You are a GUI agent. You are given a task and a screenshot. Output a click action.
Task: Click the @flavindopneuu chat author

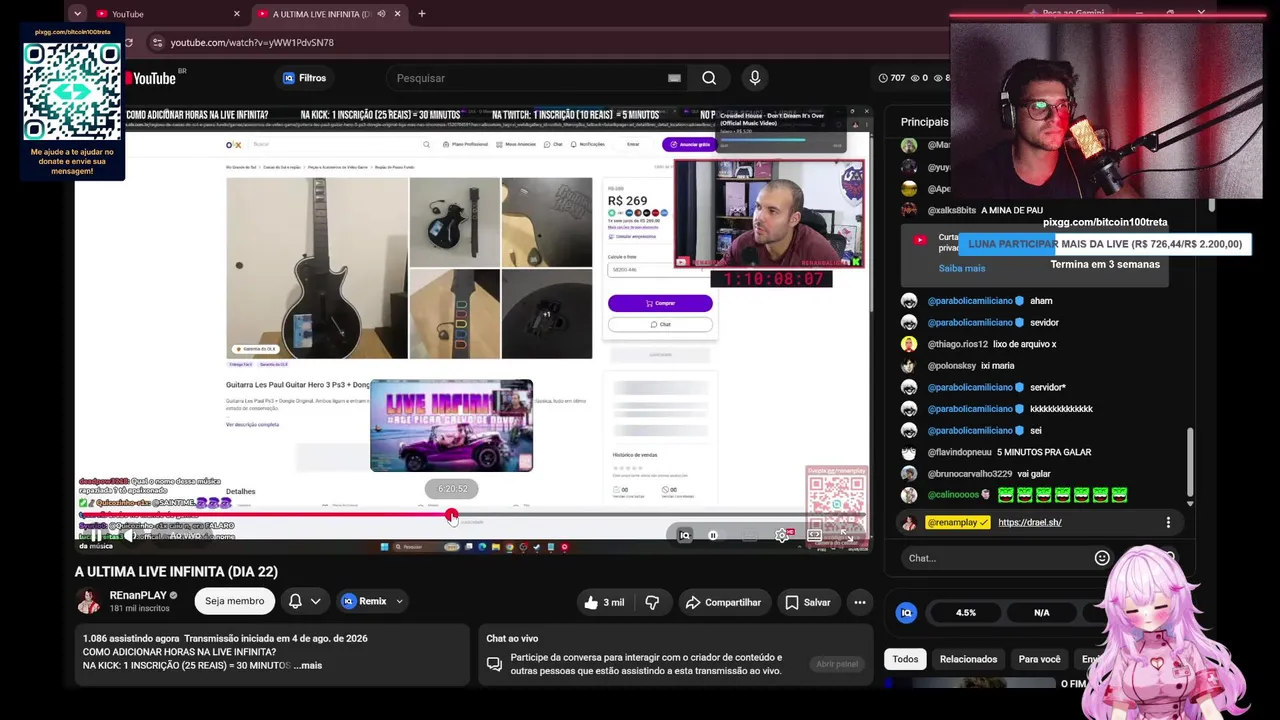tap(959, 452)
